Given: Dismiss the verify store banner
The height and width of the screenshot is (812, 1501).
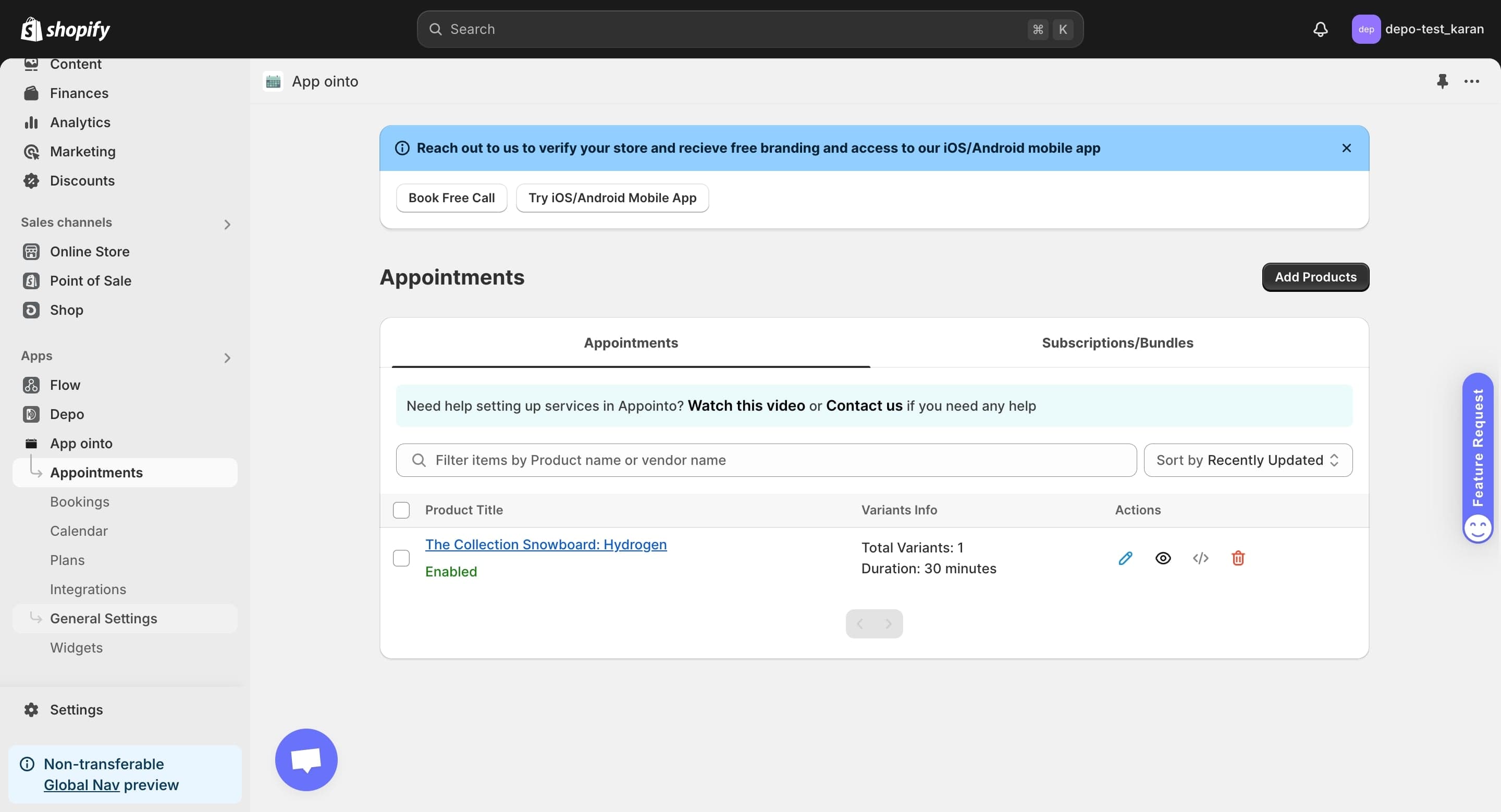Looking at the screenshot, I should [1346, 148].
